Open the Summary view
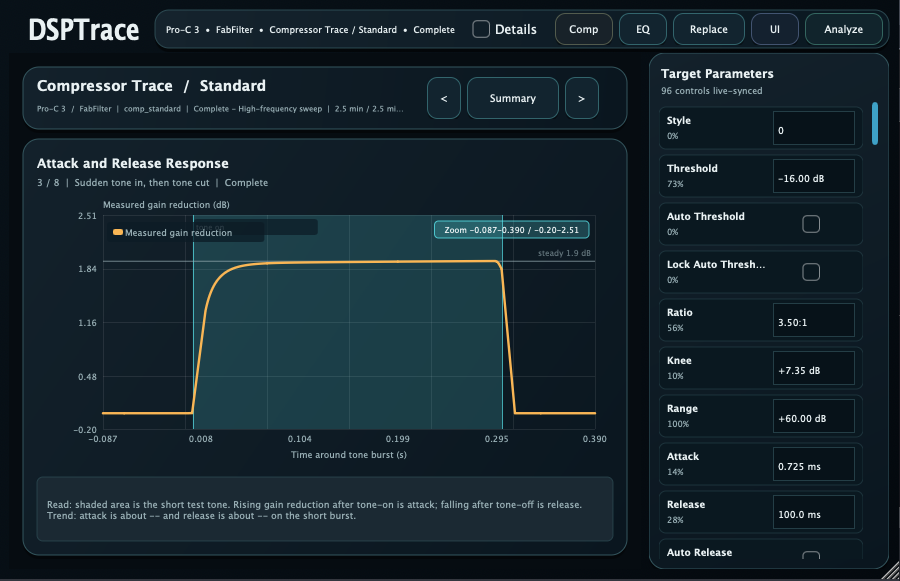This screenshot has width=900, height=581. coord(513,98)
